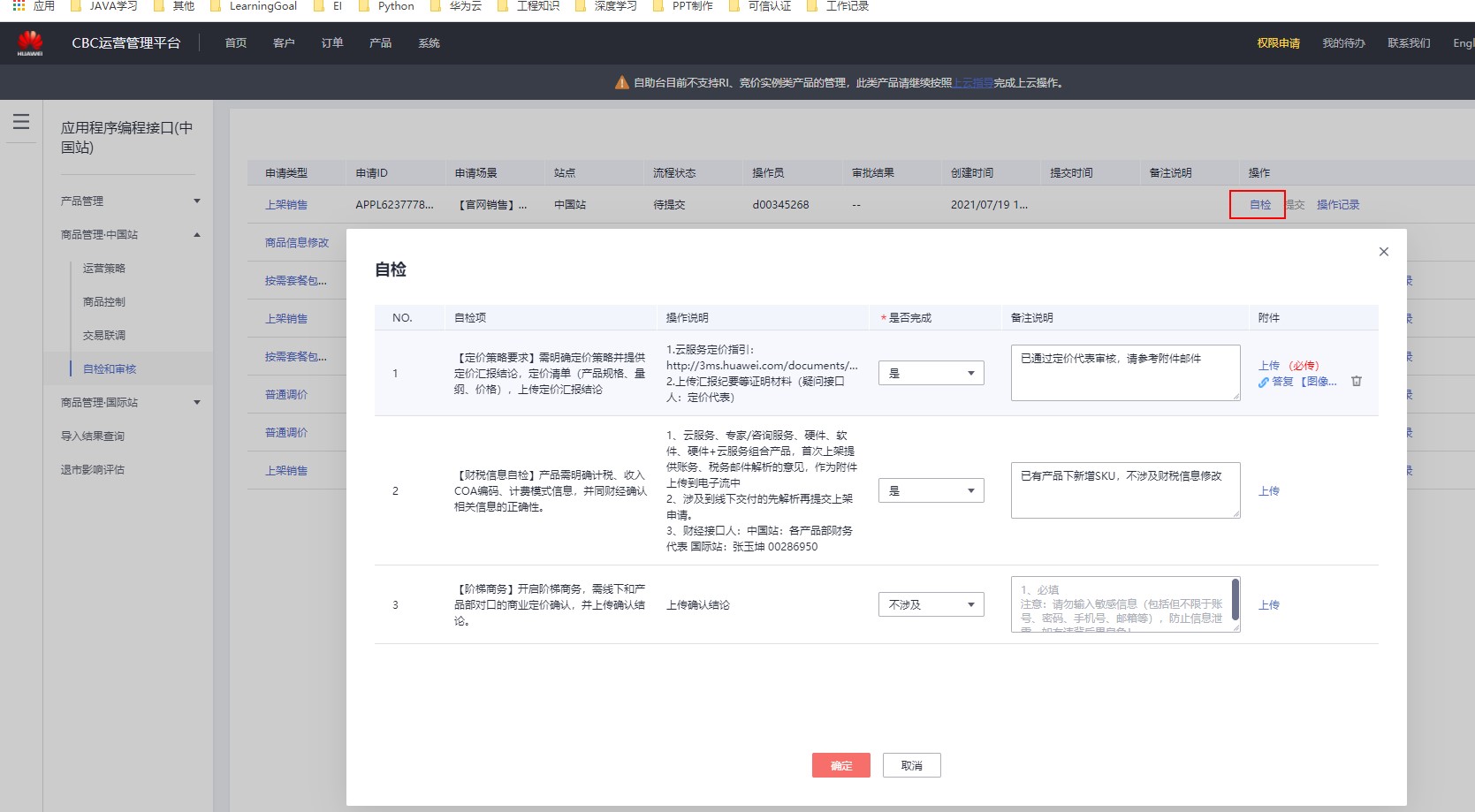The image size is (1475, 812).
Task: Click the 是否完成 column header in dialog
Action: coord(909,318)
